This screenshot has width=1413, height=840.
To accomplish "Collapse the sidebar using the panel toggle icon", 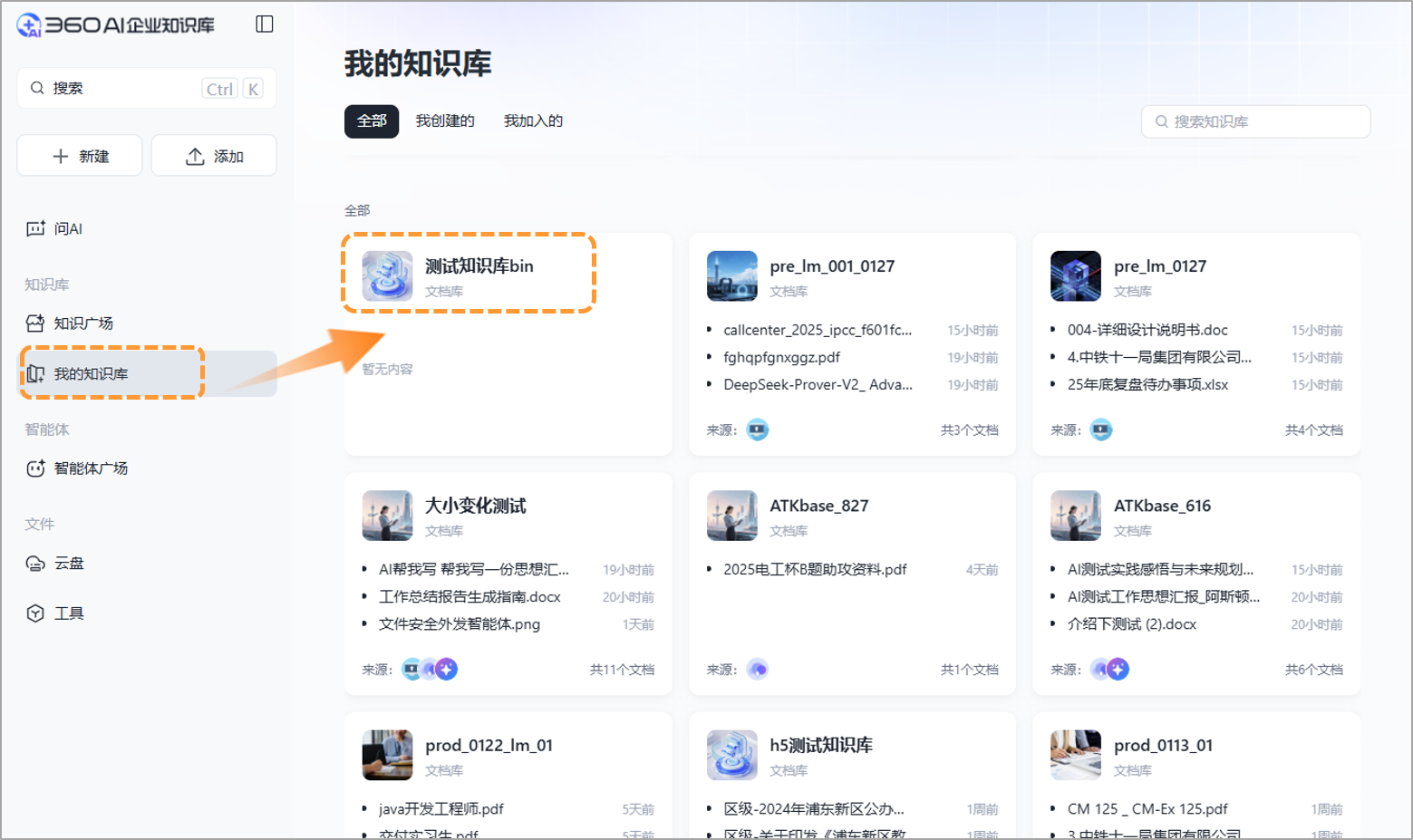I will [x=265, y=24].
